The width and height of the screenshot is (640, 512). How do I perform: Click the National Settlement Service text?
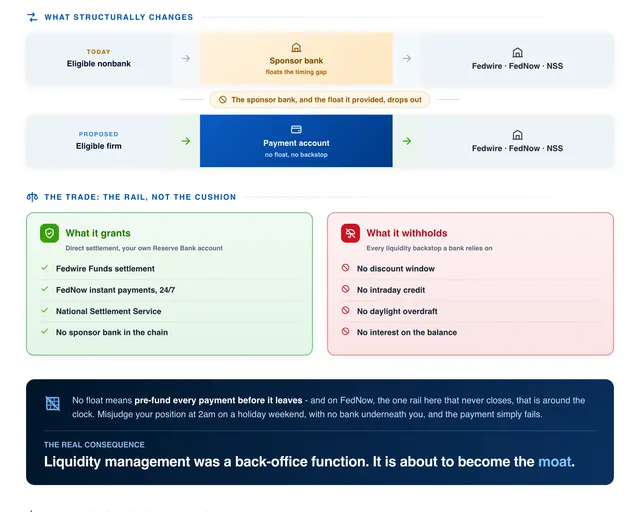[x=109, y=311]
